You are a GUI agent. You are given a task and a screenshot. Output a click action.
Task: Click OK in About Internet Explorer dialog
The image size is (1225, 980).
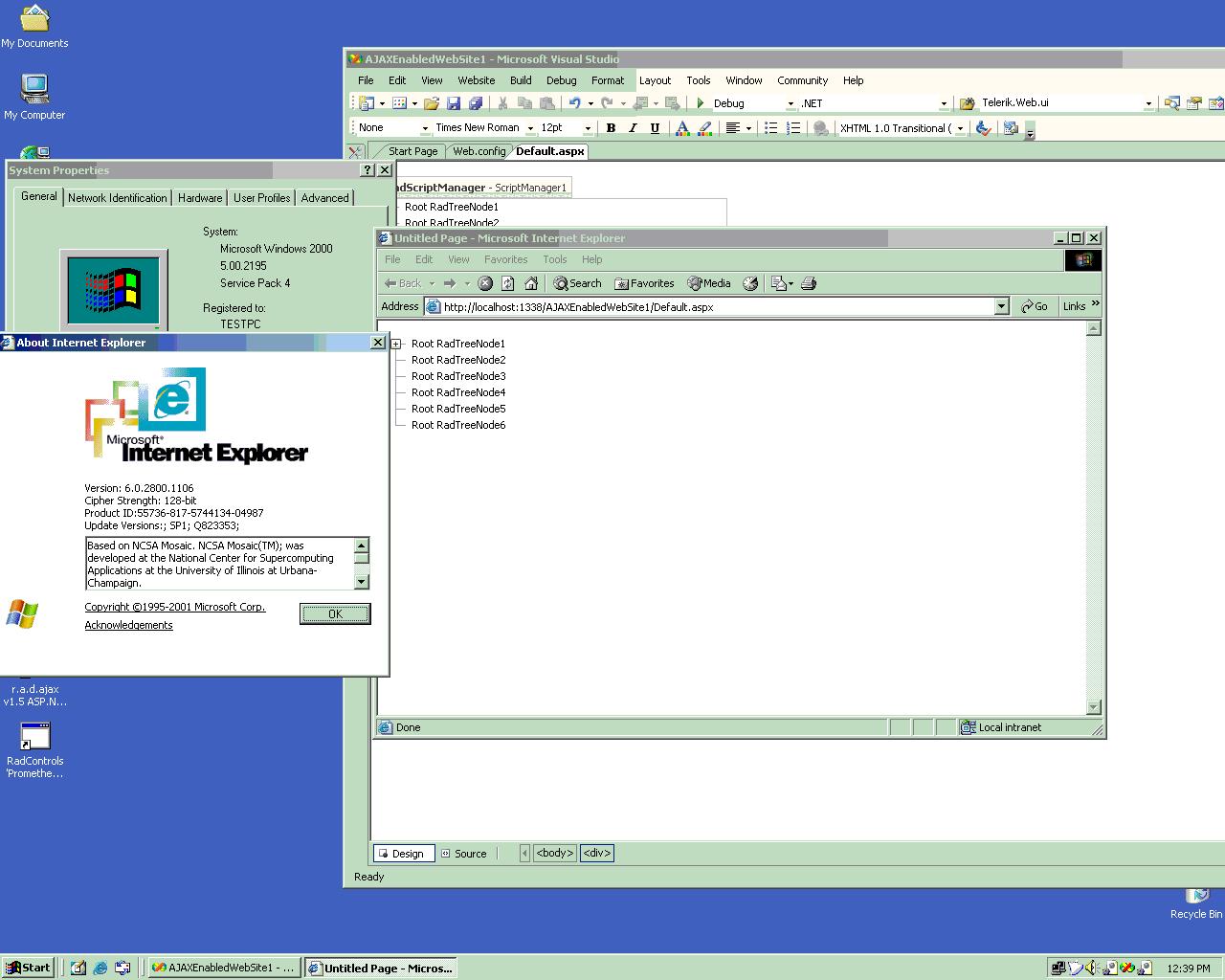335,614
